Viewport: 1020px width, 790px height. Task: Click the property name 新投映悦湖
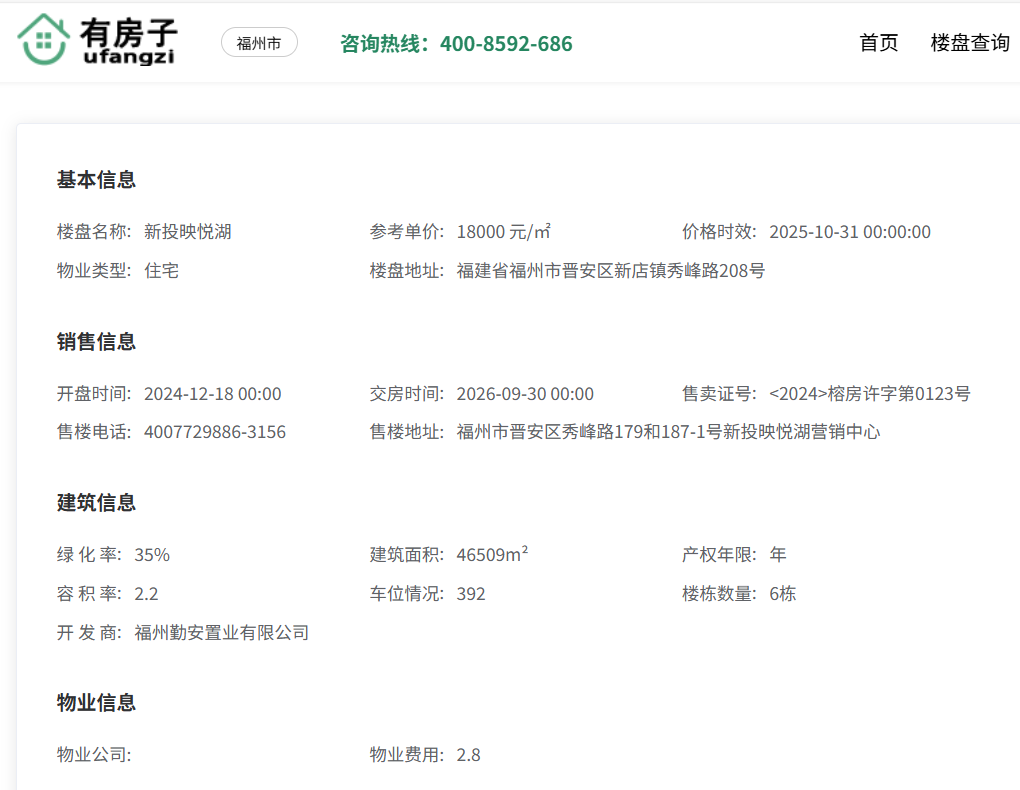coord(188,232)
